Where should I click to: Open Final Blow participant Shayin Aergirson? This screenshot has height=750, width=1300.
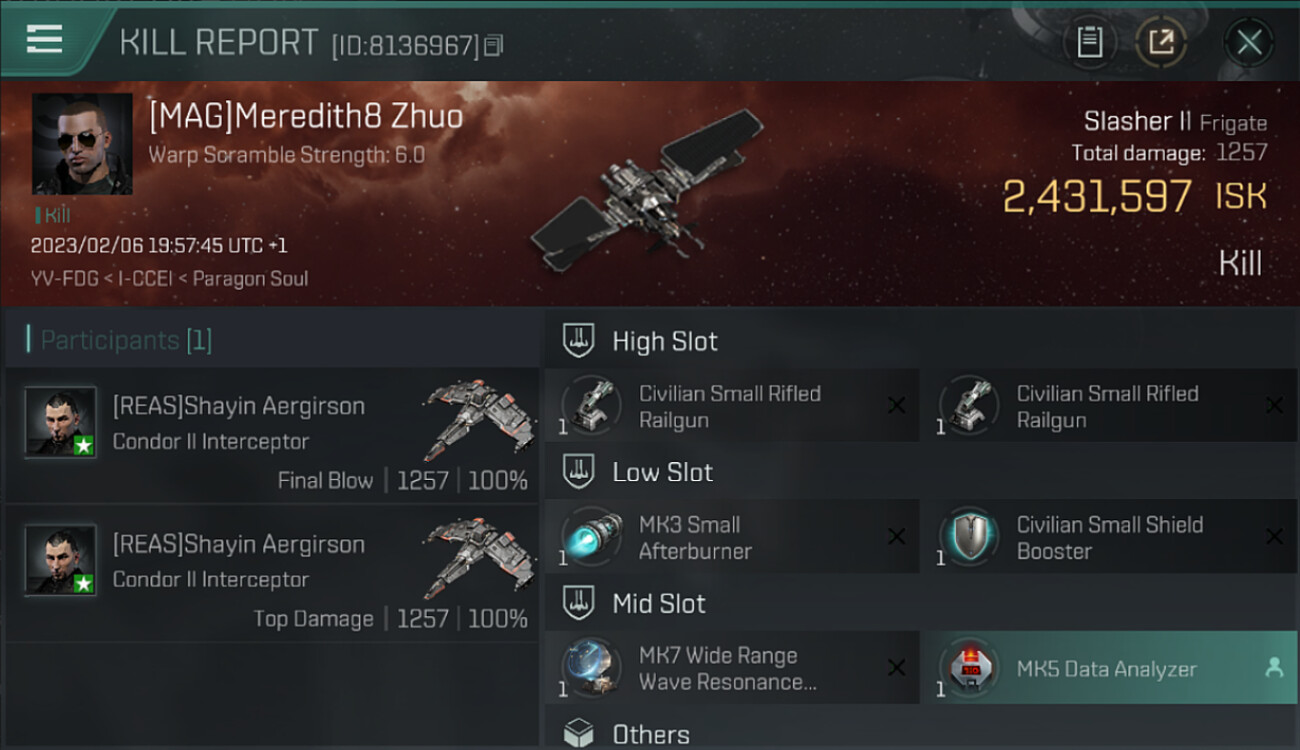(272, 436)
